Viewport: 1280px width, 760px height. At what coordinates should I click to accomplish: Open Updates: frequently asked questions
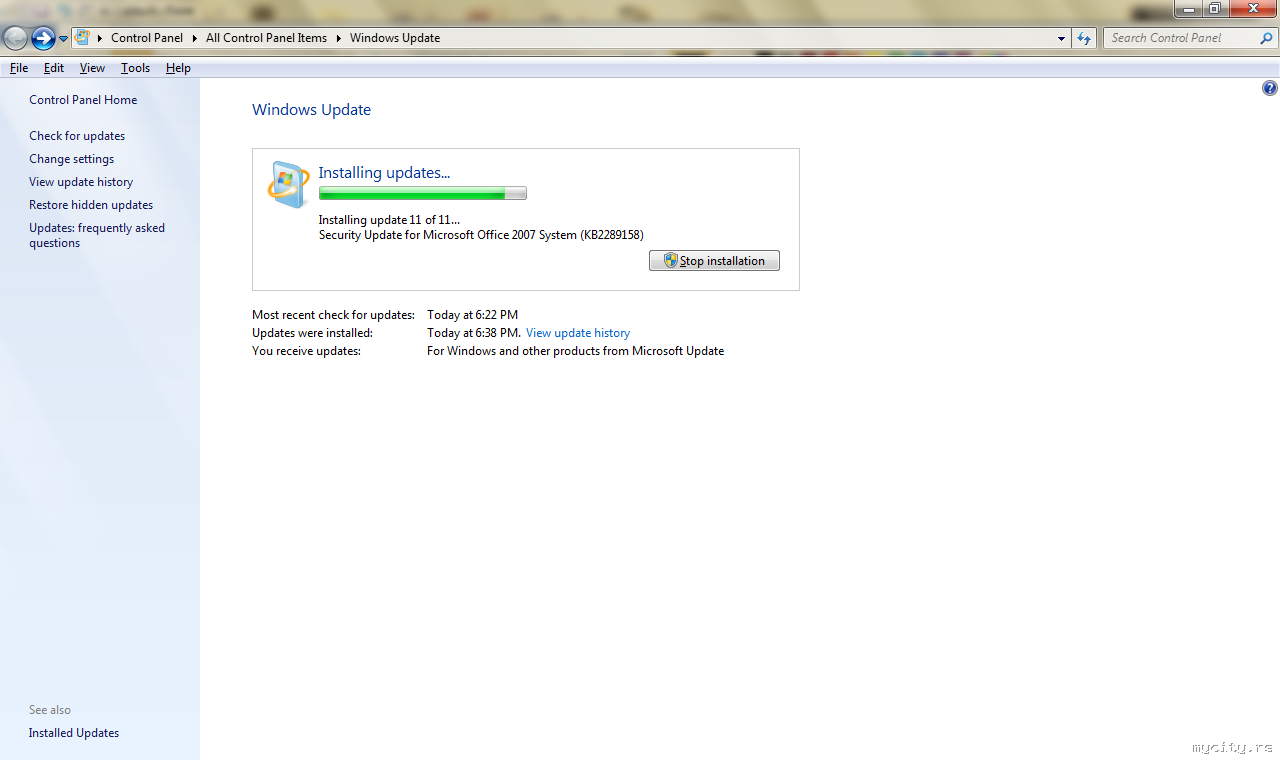coord(97,235)
